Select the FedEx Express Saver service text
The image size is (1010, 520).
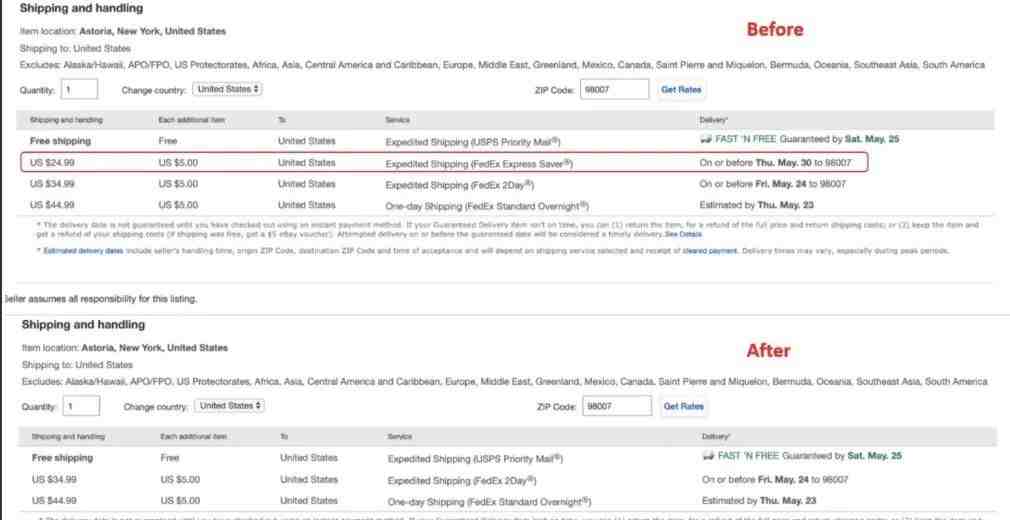click(479, 164)
